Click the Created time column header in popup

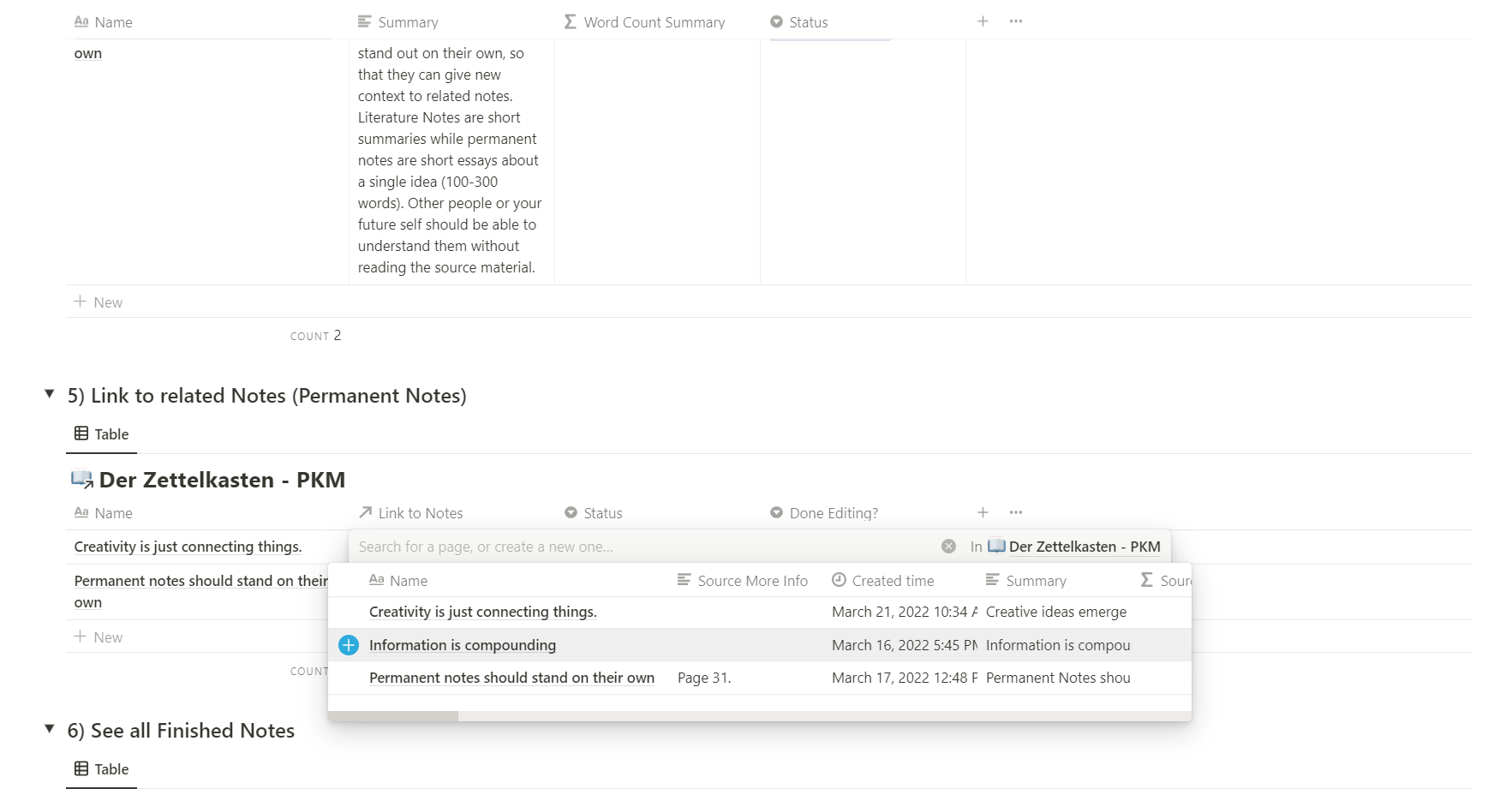(883, 581)
